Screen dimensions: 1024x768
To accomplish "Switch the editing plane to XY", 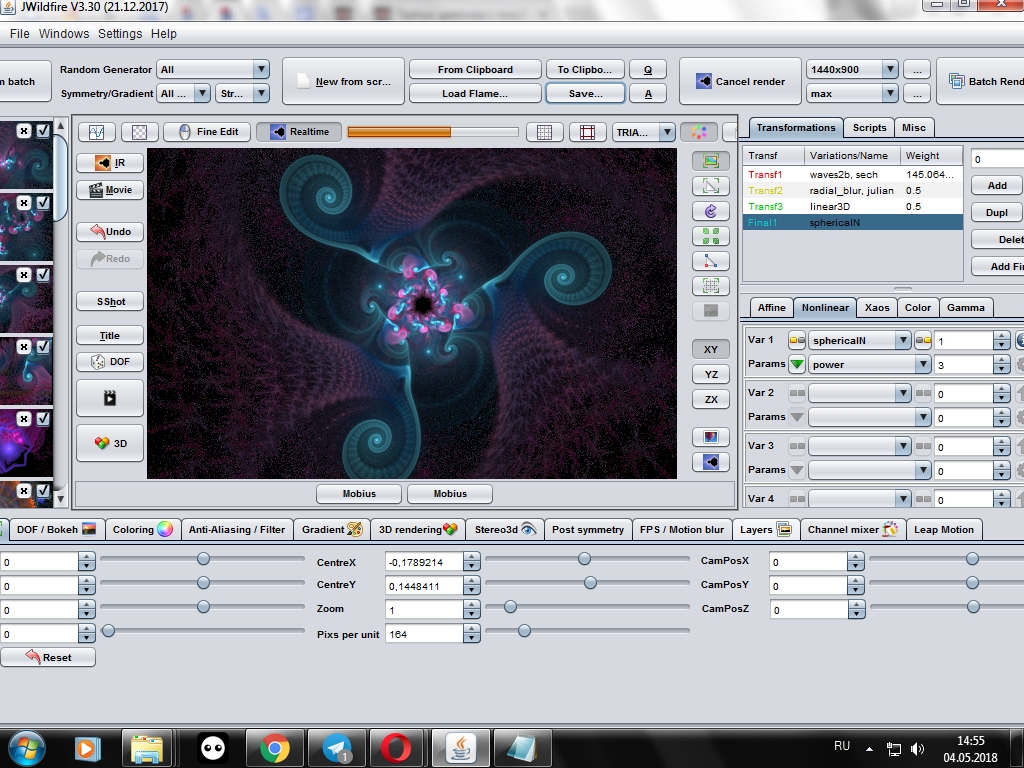I will (x=711, y=349).
